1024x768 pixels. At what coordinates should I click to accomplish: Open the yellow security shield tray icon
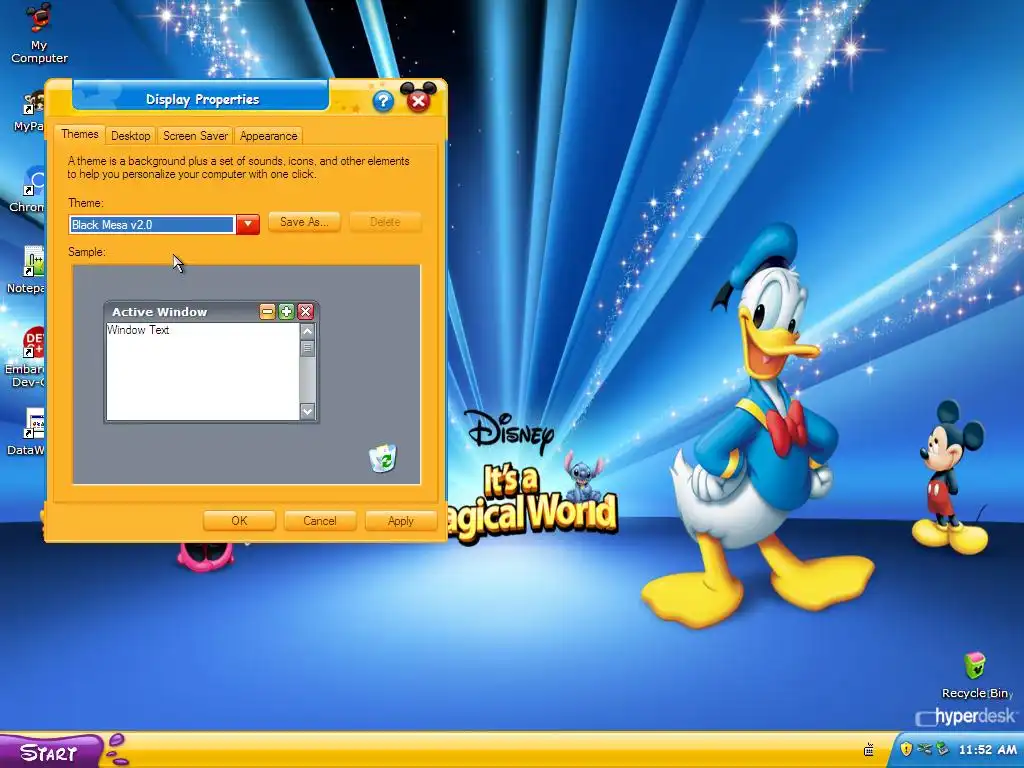(x=906, y=749)
